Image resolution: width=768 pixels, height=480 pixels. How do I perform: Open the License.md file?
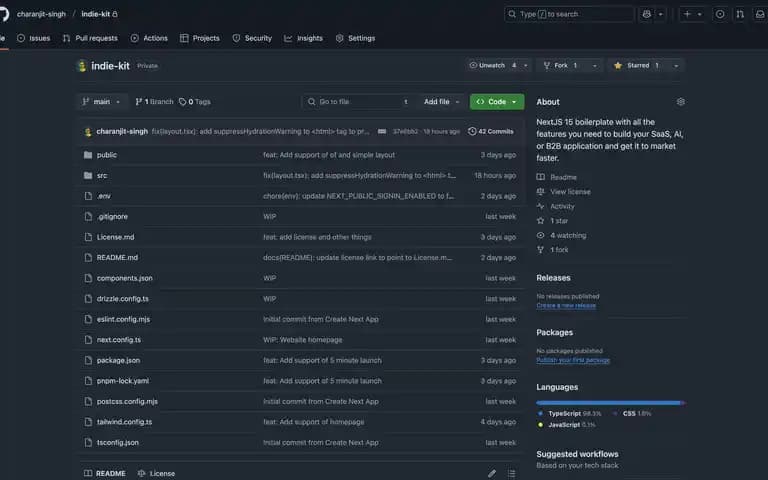116,237
